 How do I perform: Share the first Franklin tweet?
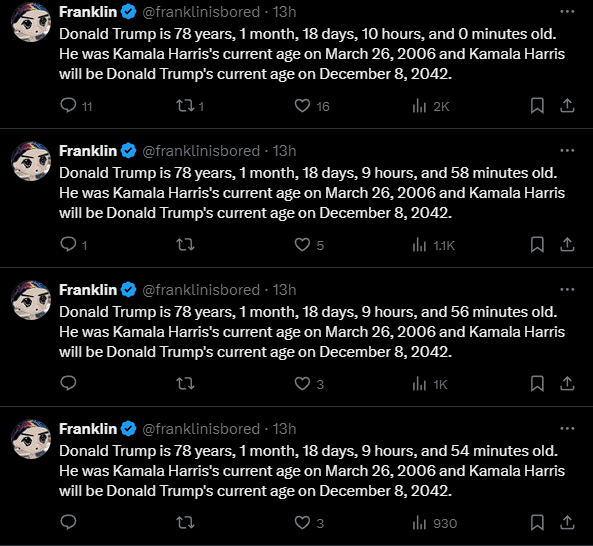(567, 106)
